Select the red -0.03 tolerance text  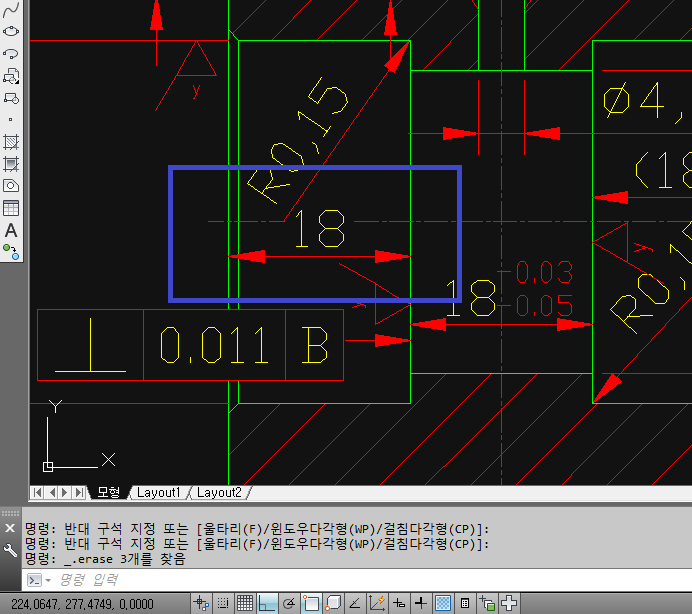click(x=536, y=272)
